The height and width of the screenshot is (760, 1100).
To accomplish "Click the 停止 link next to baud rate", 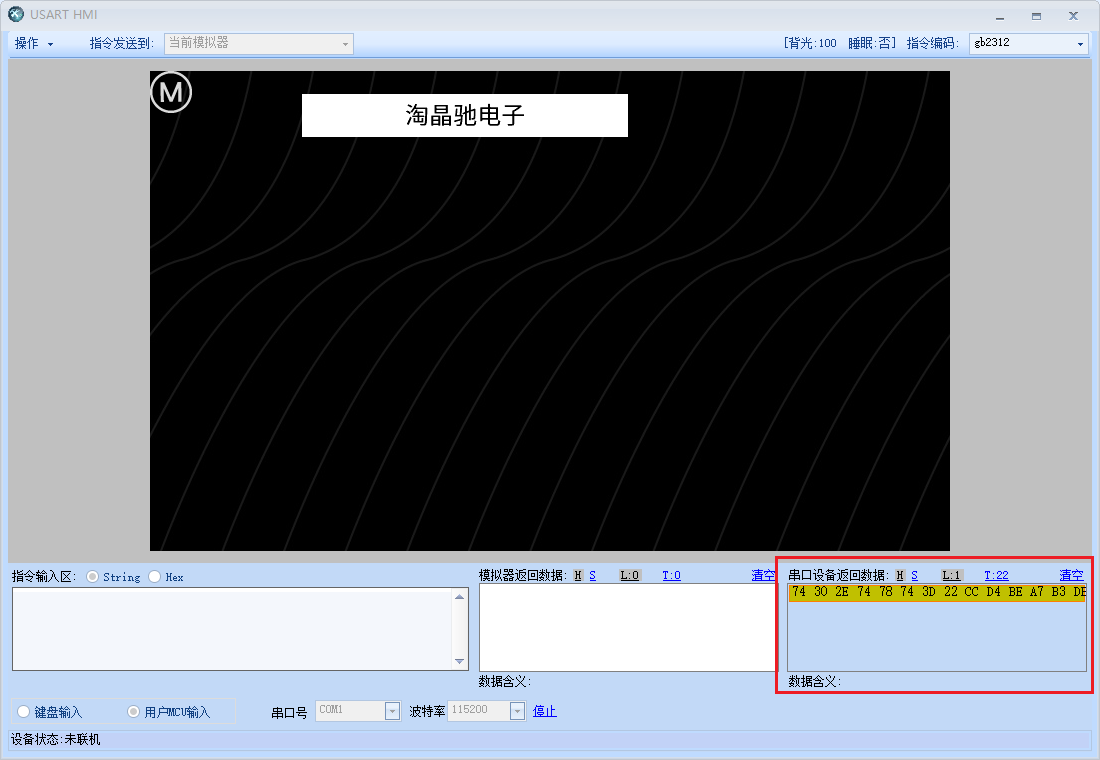I will click(544, 711).
